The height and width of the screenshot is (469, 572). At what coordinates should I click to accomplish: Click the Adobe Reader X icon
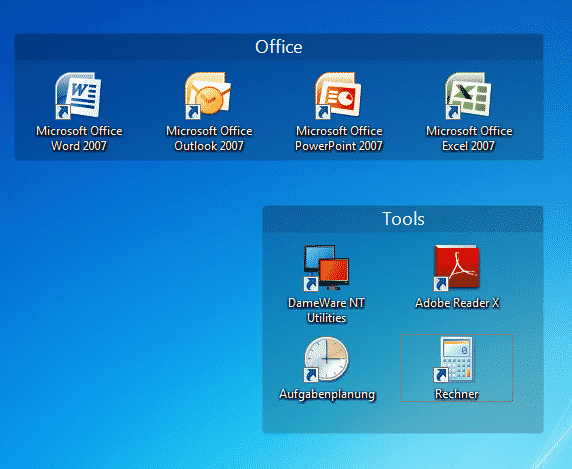point(457,268)
